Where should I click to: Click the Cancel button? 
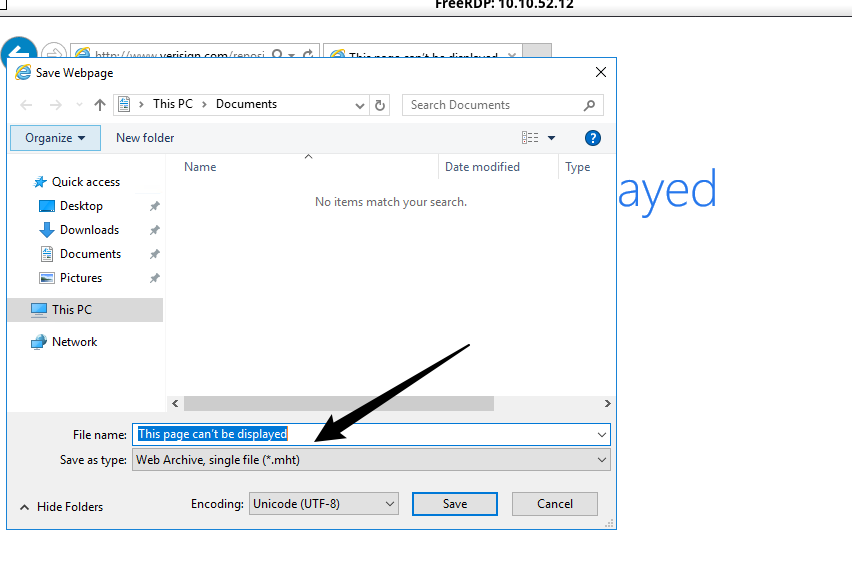click(555, 504)
